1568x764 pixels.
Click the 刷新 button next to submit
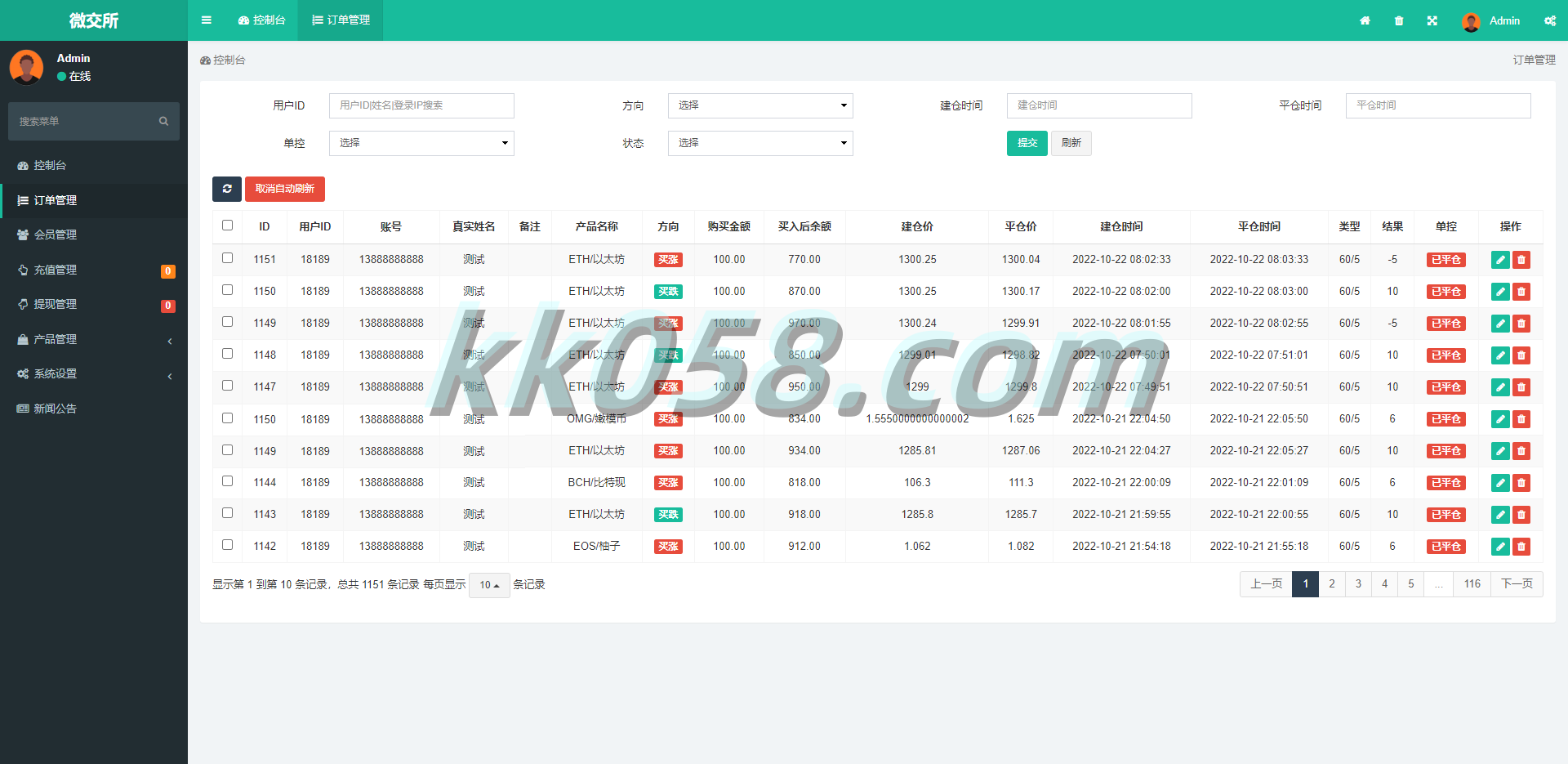tap(1071, 143)
